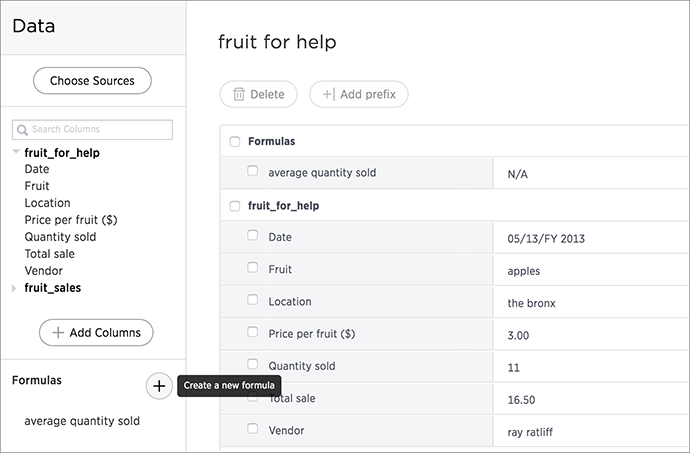Open the Choose Sources button

(92, 81)
